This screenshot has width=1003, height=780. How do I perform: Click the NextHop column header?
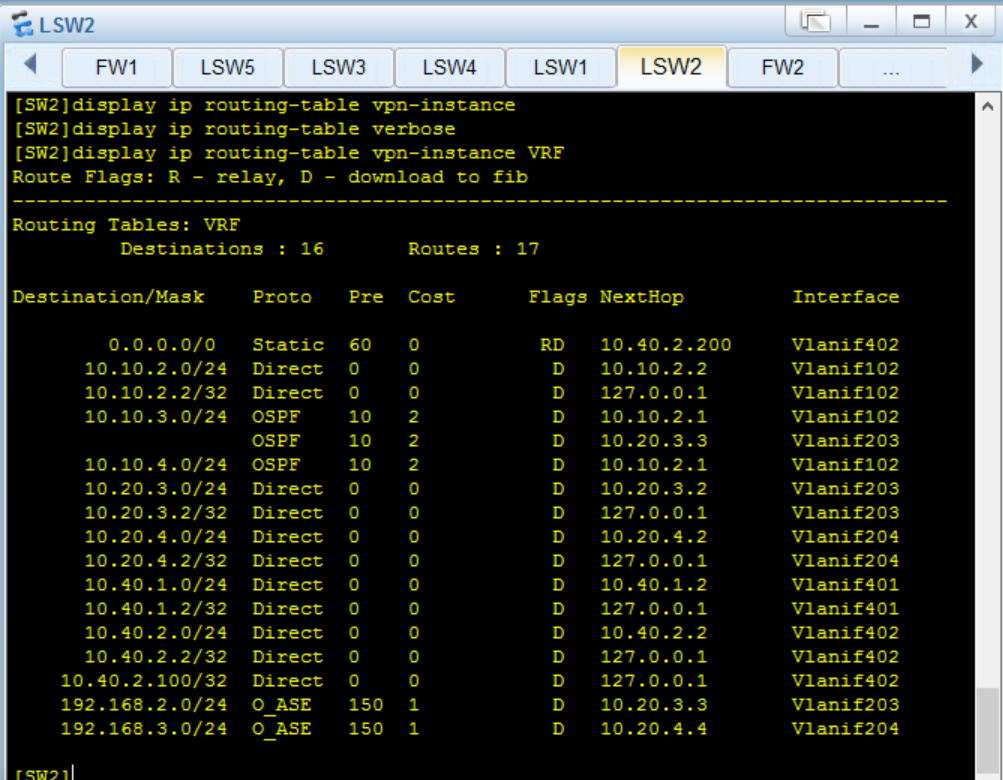(x=642, y=297)
